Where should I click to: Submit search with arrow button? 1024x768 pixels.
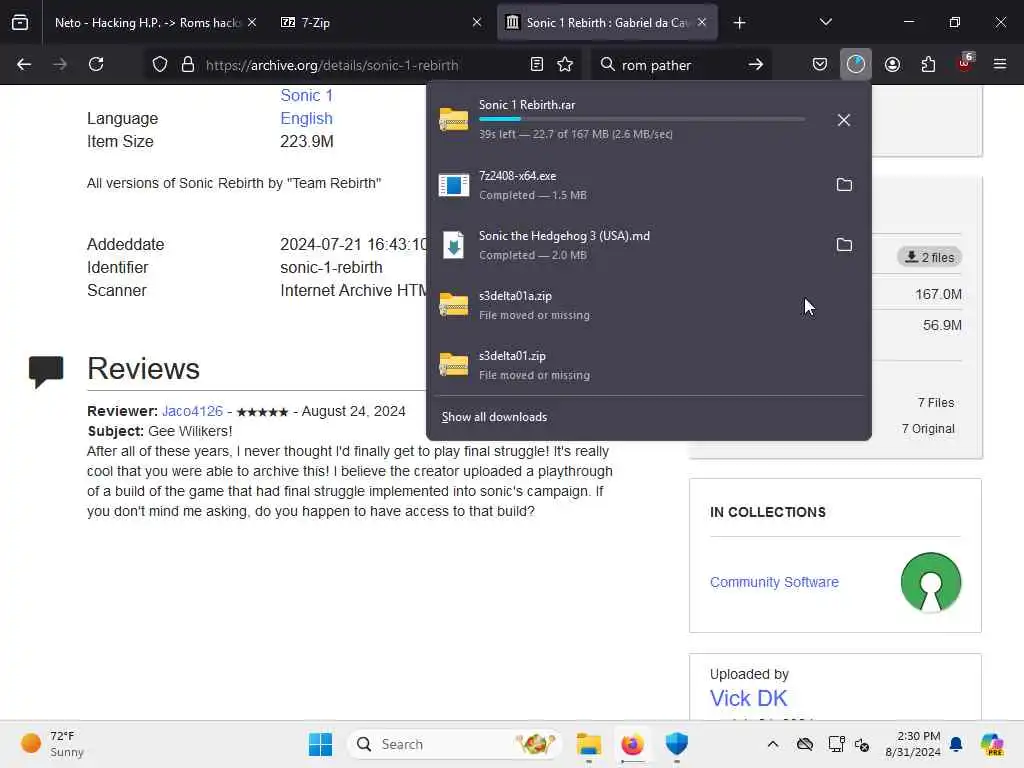tap(756, 65)
